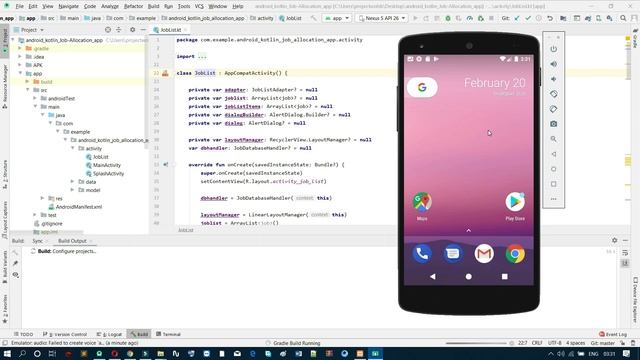Expand the res folder
The image size is (640, 360).
click(x=42, y=198)
